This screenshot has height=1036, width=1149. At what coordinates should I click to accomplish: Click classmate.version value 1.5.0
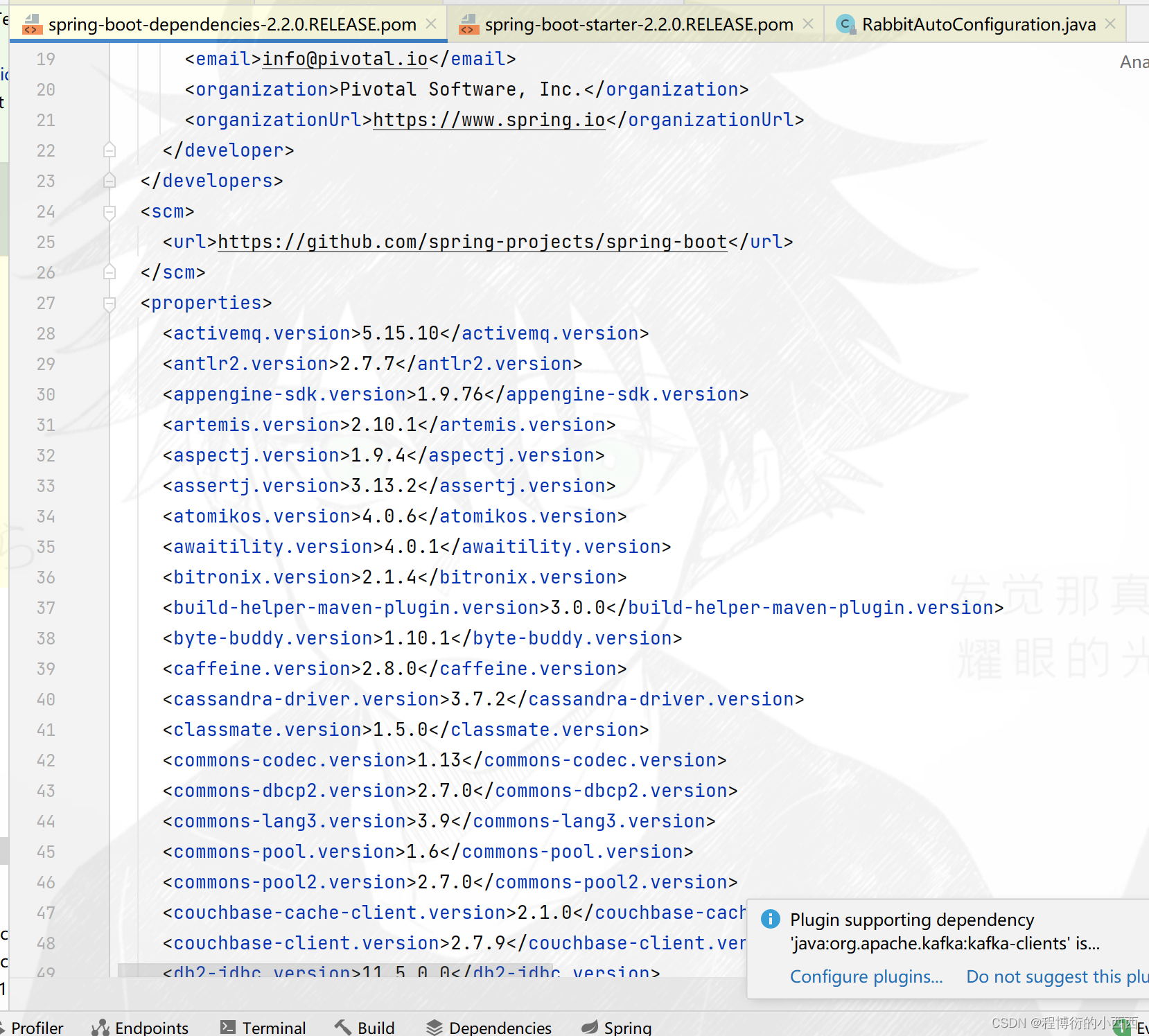401,730
